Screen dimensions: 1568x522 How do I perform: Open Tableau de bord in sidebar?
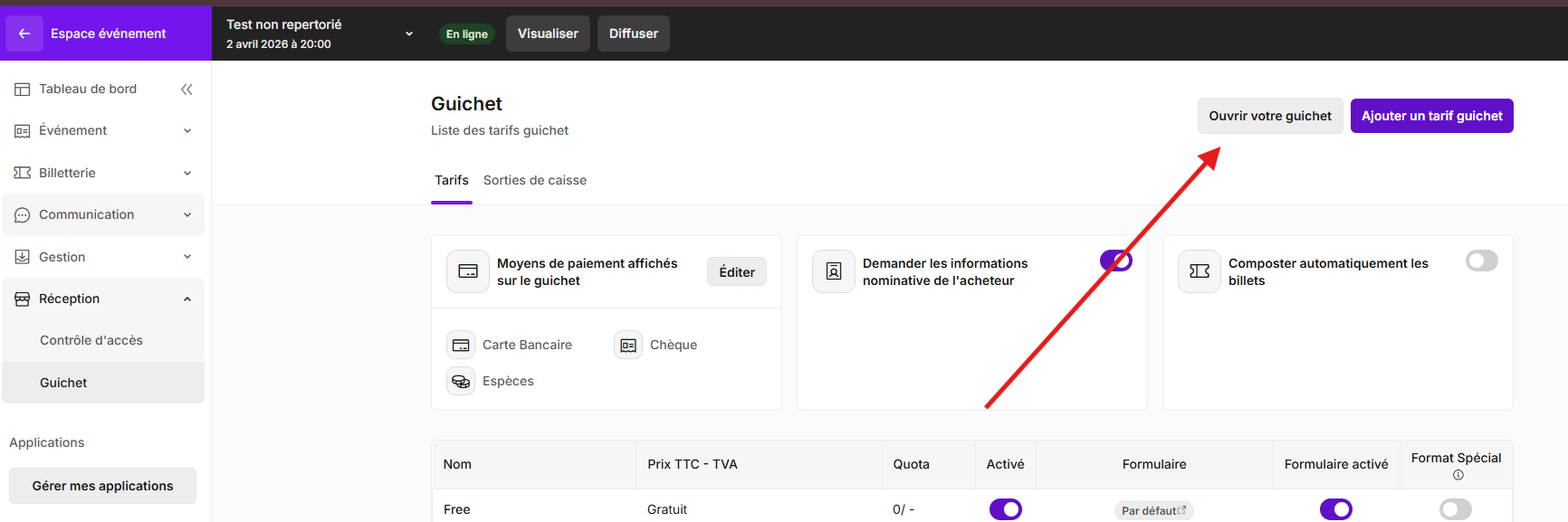tap(88, 89)
